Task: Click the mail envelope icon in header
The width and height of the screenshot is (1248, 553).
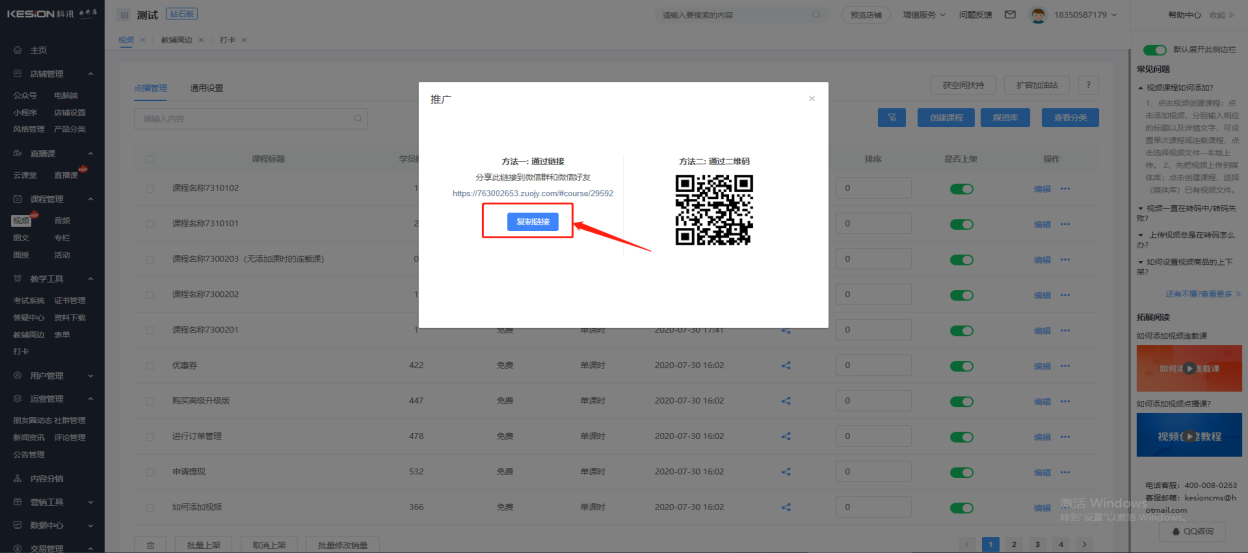Action: [1010, 15]
